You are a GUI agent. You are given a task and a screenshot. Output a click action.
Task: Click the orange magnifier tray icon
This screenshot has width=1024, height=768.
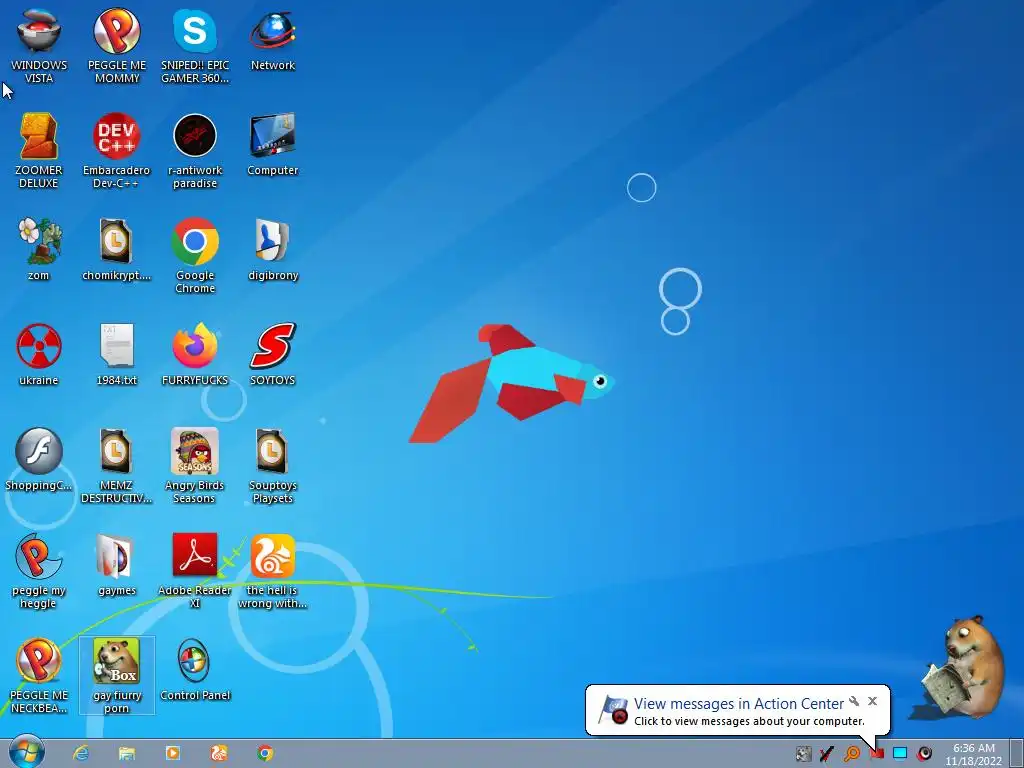pos(852,754)
